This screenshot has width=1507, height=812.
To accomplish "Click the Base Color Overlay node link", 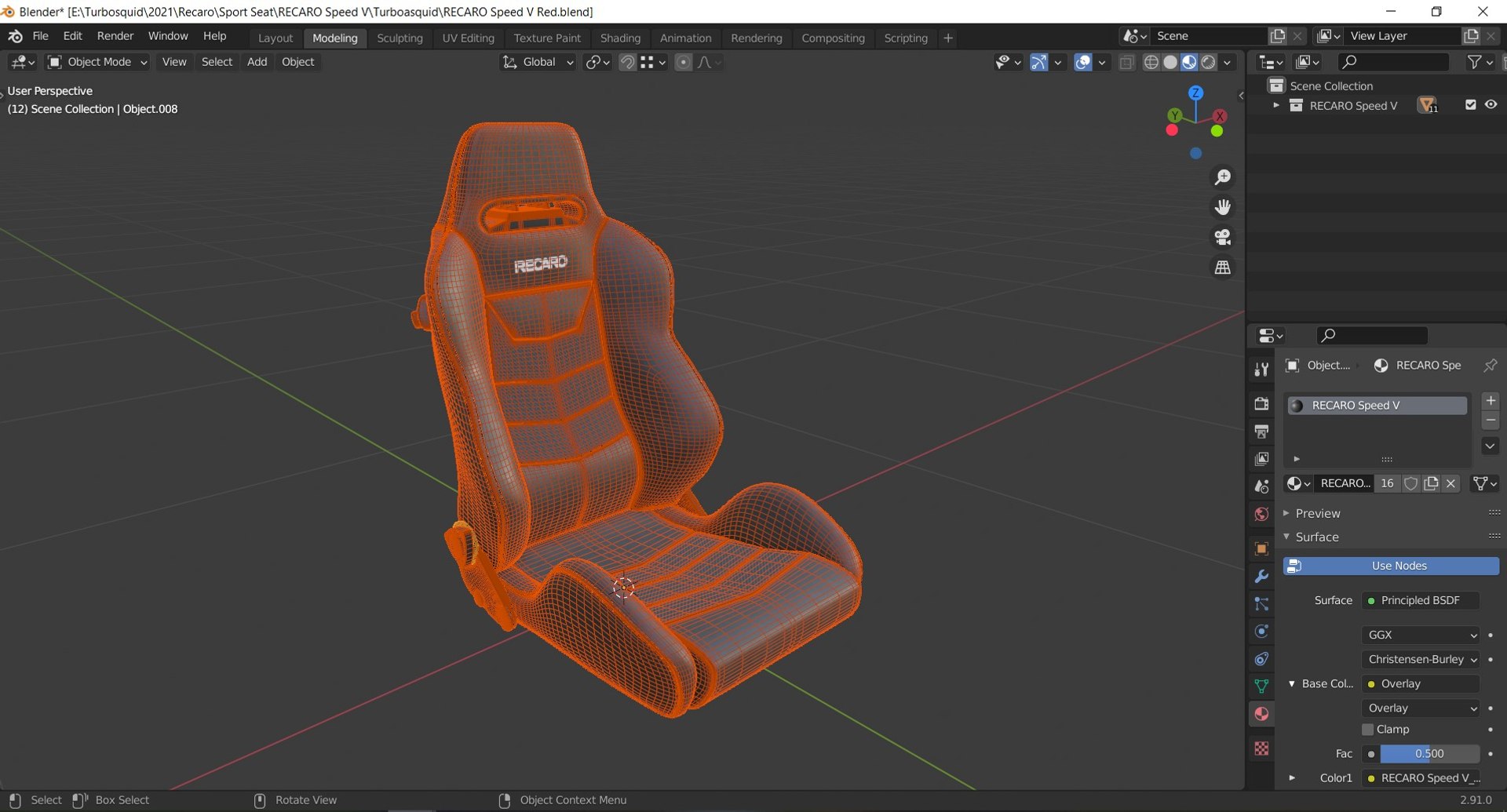I will click(1421, 683).
